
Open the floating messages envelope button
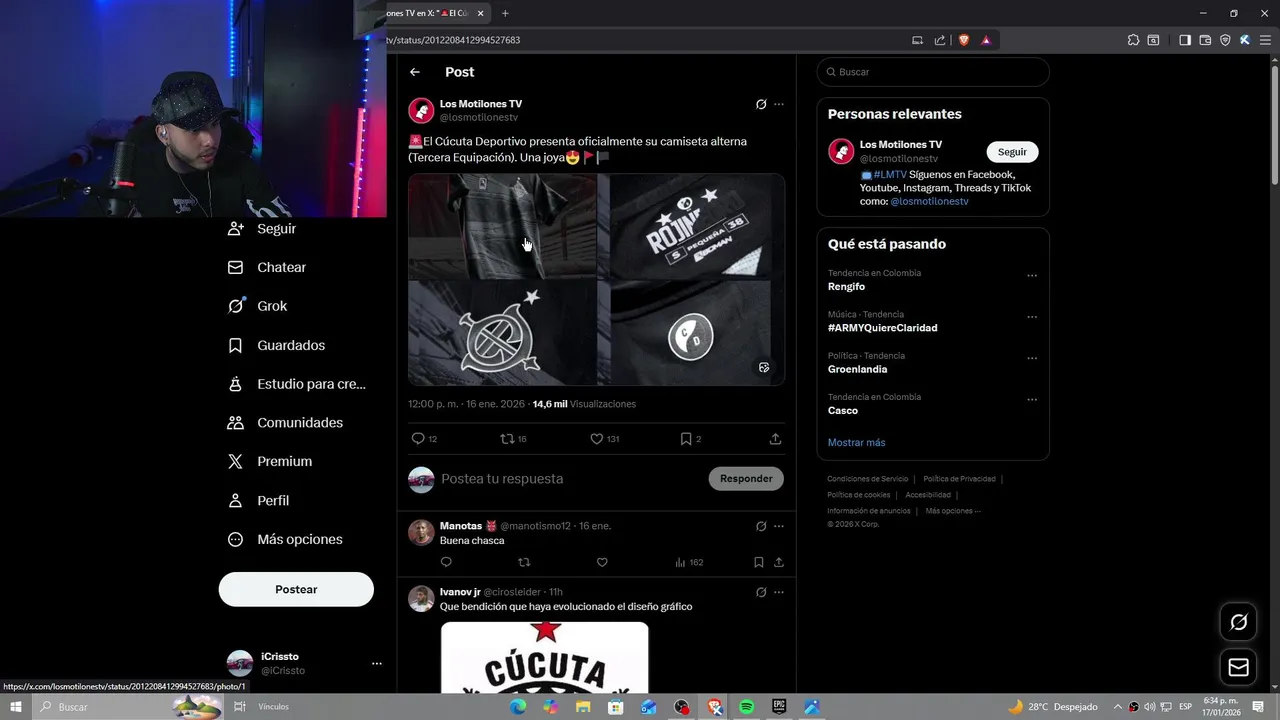(x=1238, y=667)
